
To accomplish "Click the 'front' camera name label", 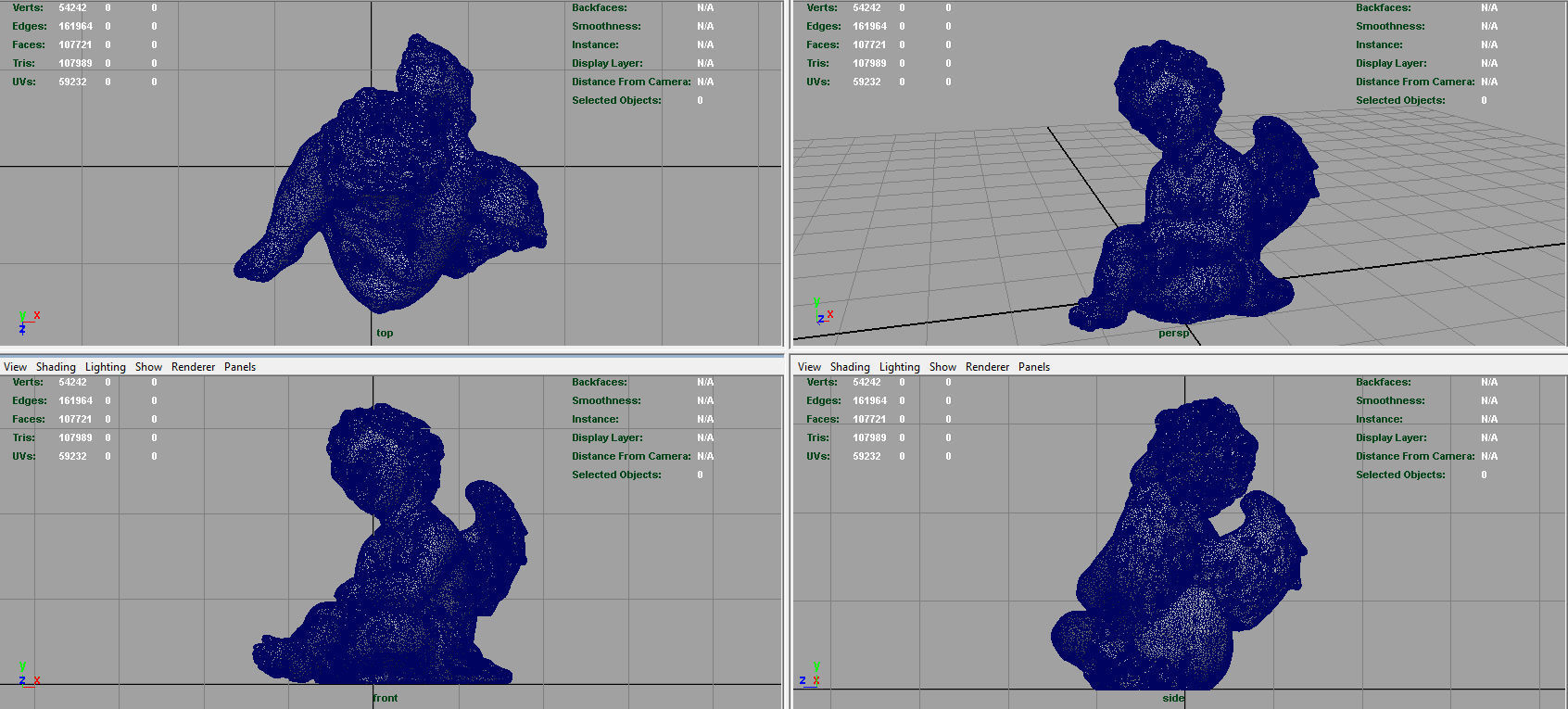I will [386, 698].
